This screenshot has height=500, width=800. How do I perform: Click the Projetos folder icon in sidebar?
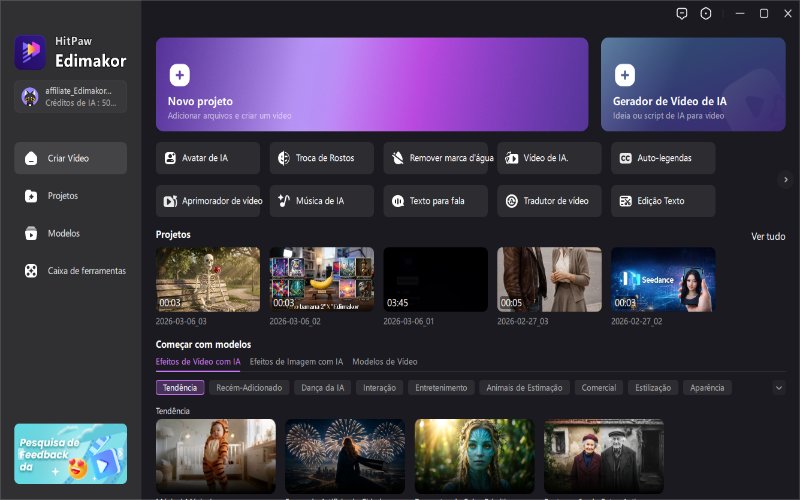click(31, 196)
